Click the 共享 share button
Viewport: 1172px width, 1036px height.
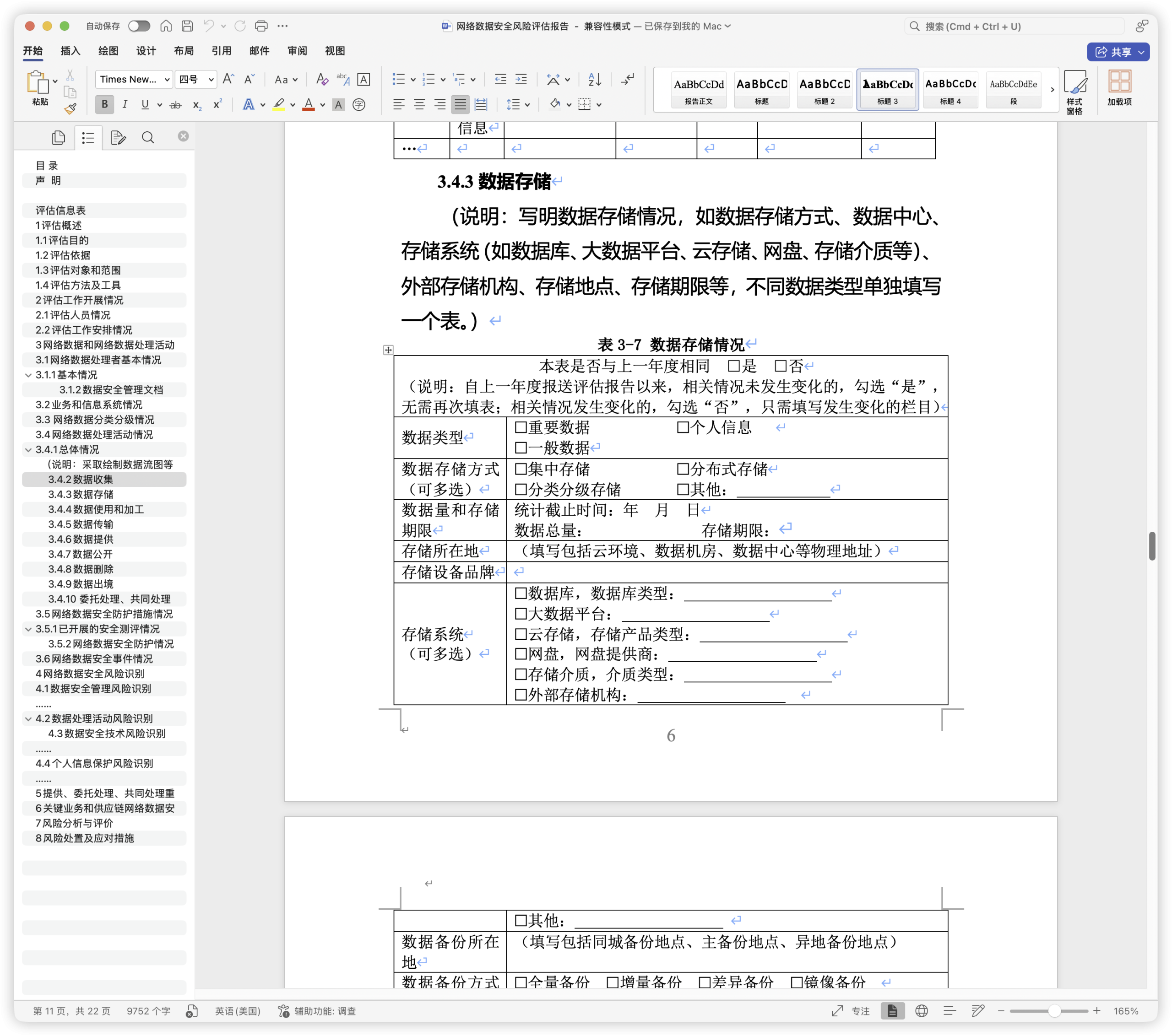1118,52
